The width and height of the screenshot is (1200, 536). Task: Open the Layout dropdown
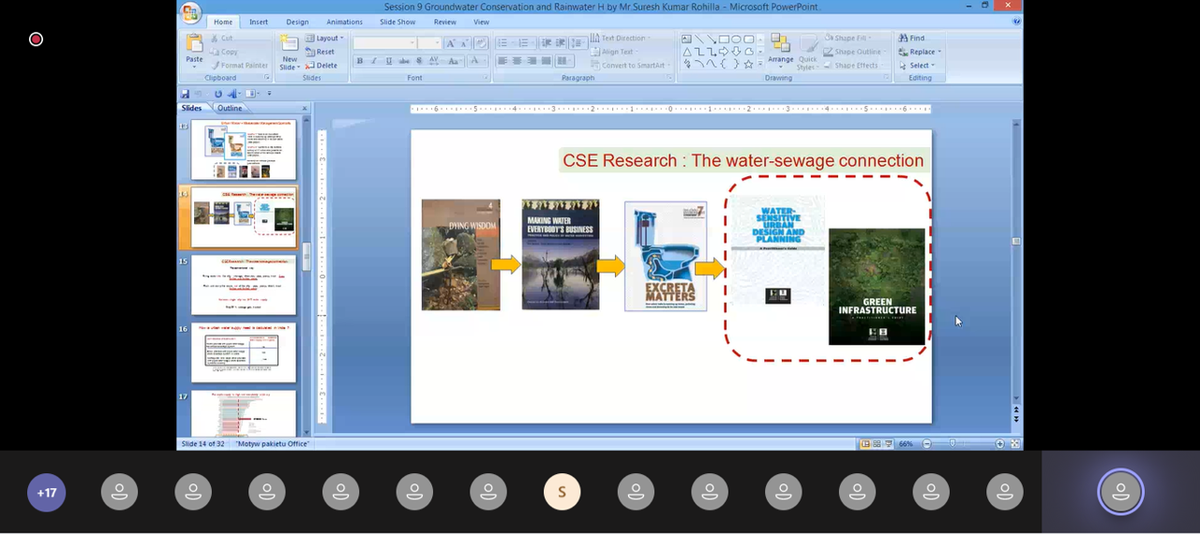point(324,38)
